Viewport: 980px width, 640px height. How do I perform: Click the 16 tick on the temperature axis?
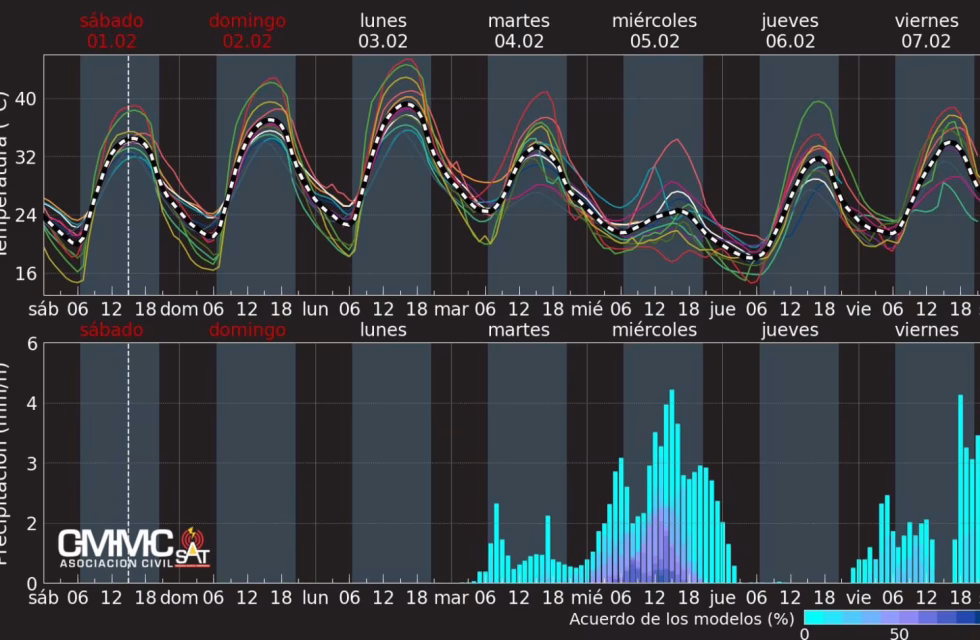click(25, 274)
